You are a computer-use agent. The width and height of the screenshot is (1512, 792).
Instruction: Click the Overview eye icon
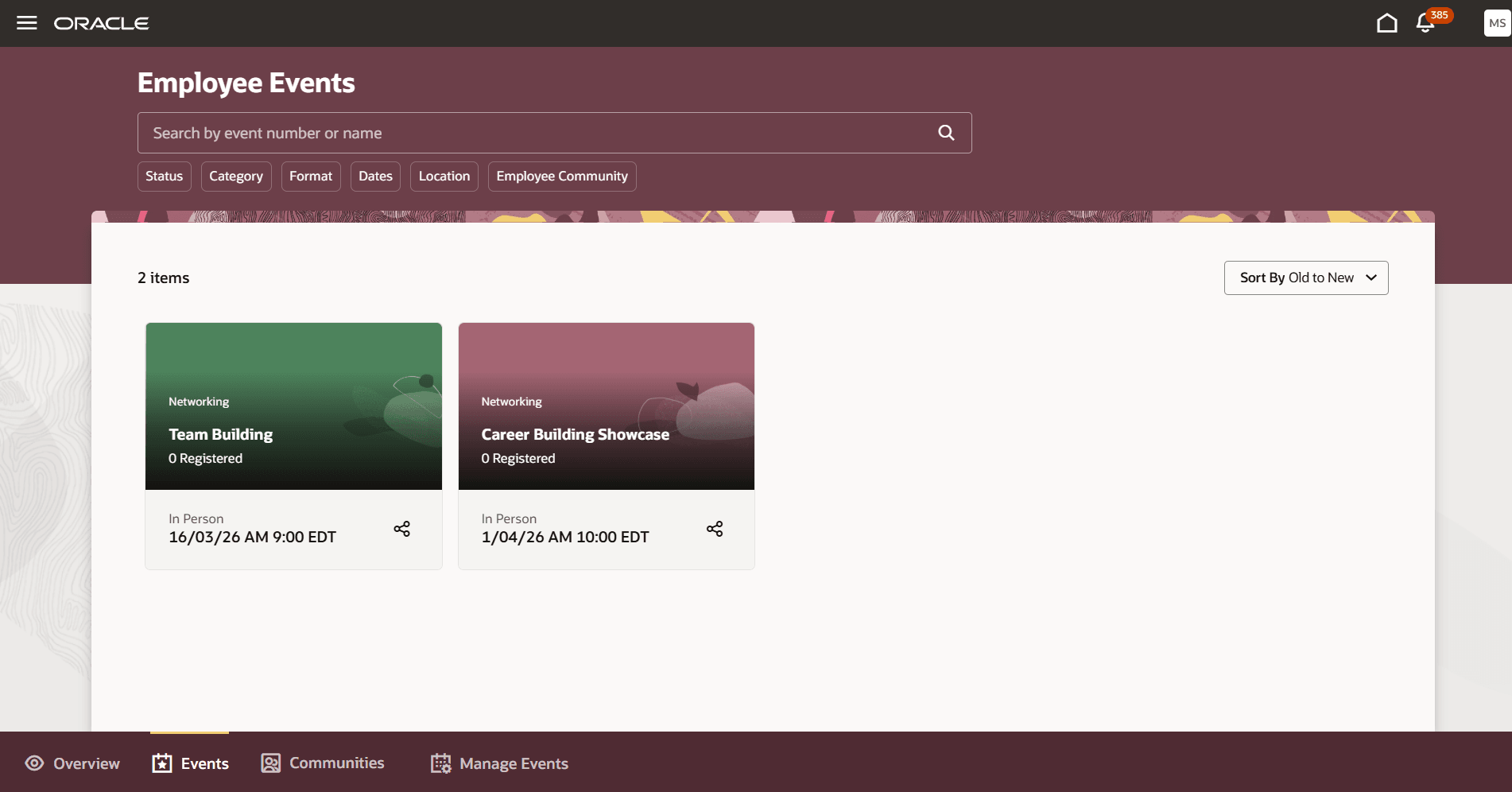[x=33, y=763]
